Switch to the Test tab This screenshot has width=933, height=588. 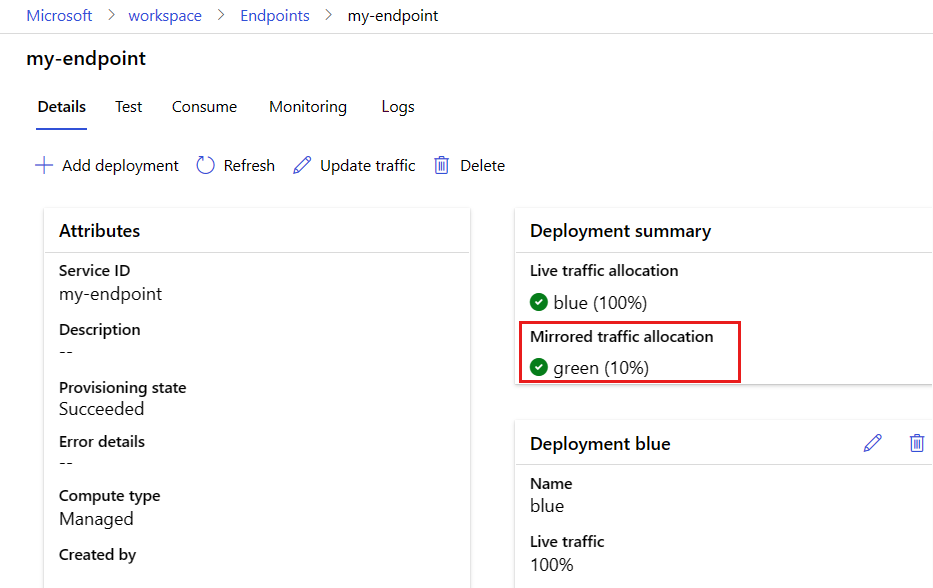[x=128, y=107]
